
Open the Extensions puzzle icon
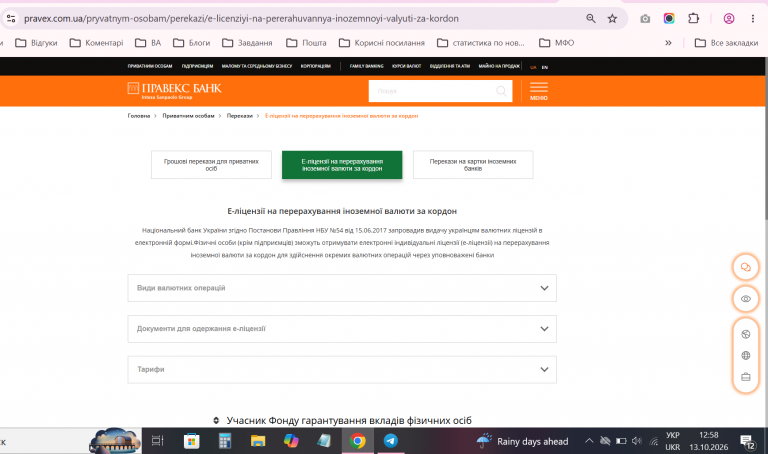(694, 19)
